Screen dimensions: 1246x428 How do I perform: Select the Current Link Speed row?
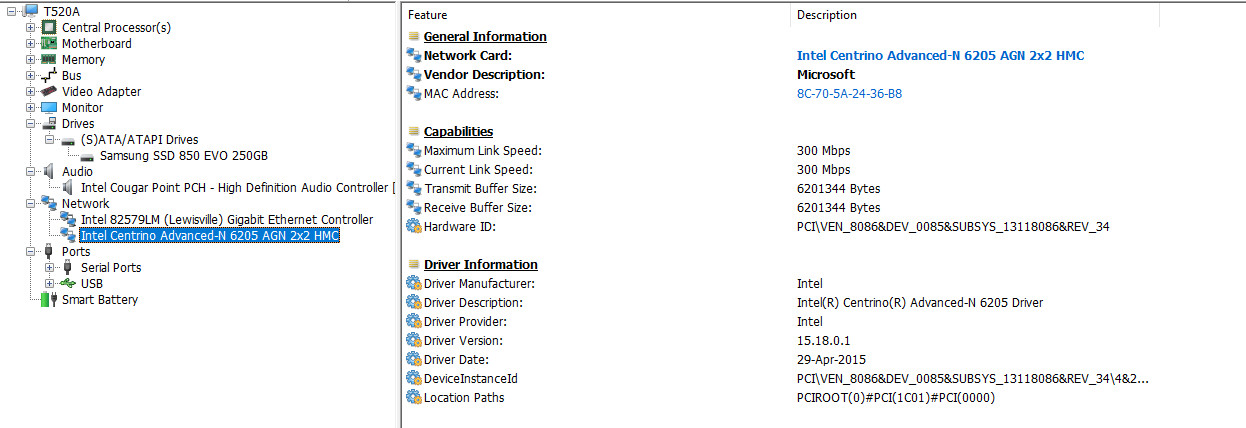825,170
